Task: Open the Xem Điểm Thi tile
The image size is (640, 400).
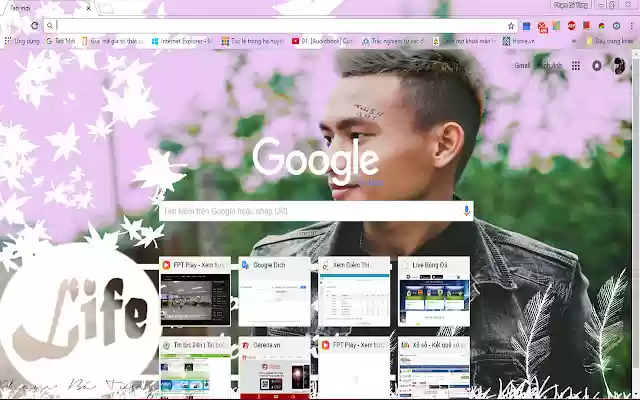Action: point(354,291)
